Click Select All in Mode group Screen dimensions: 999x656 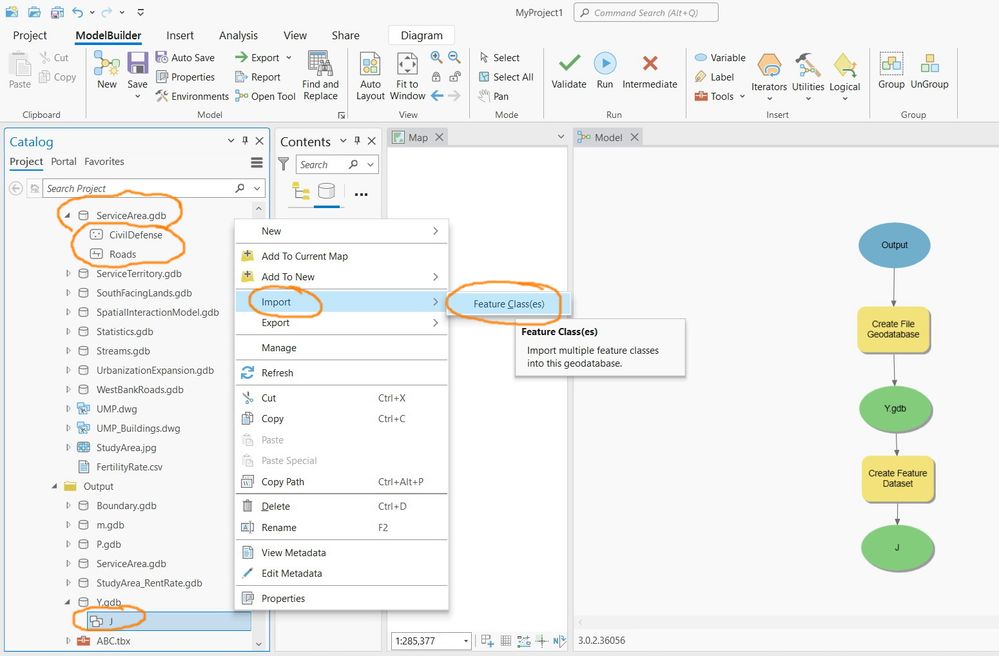coord(506,77)
